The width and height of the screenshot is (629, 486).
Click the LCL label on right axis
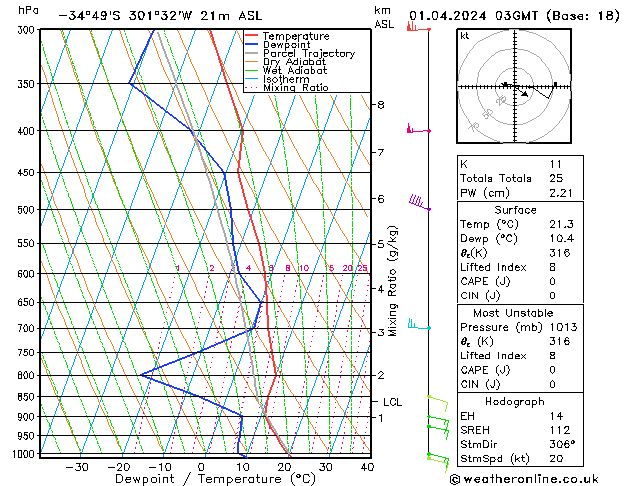click(393, 402)
